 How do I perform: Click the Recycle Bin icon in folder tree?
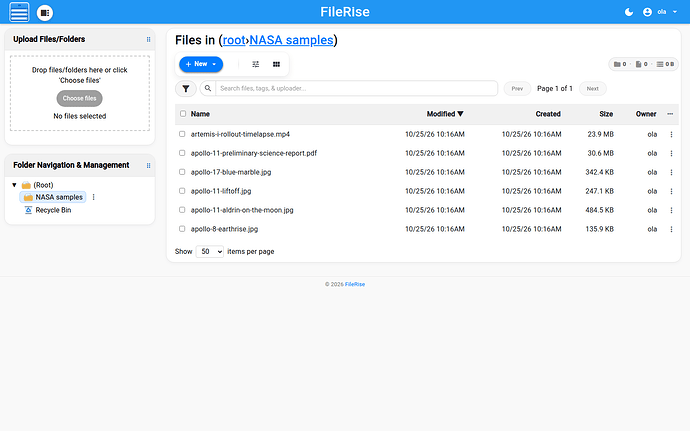coord(28,210)
